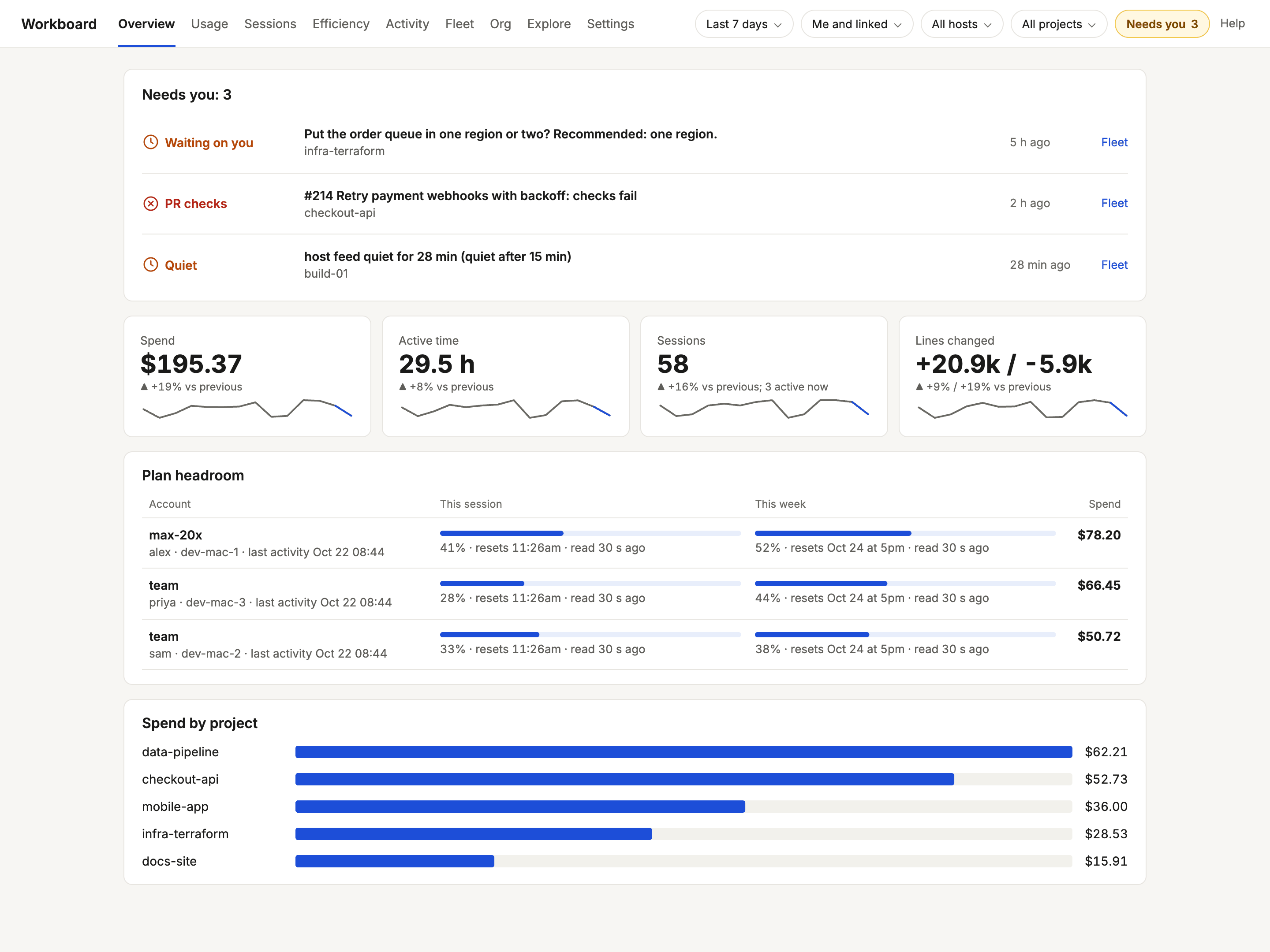Open the Activity tab
The height and width of the screenshot is (952, 1270).
pos(407,24)
